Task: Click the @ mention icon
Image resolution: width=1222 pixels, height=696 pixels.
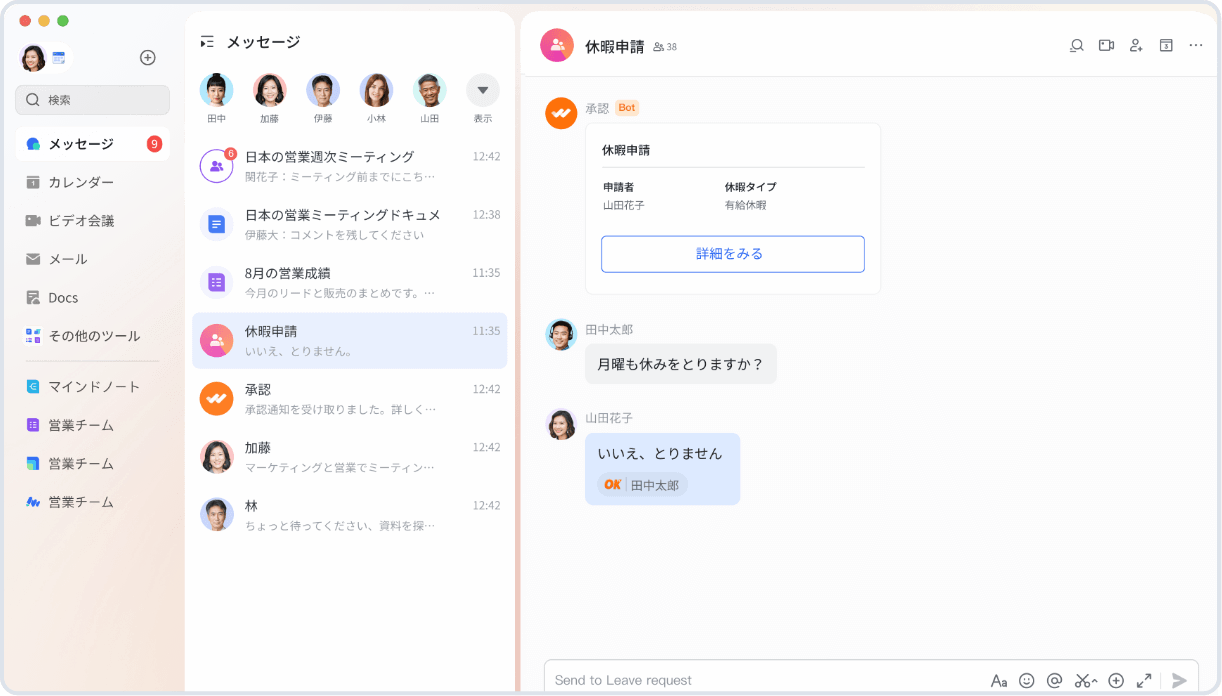Action: (x=1054, y=680)
